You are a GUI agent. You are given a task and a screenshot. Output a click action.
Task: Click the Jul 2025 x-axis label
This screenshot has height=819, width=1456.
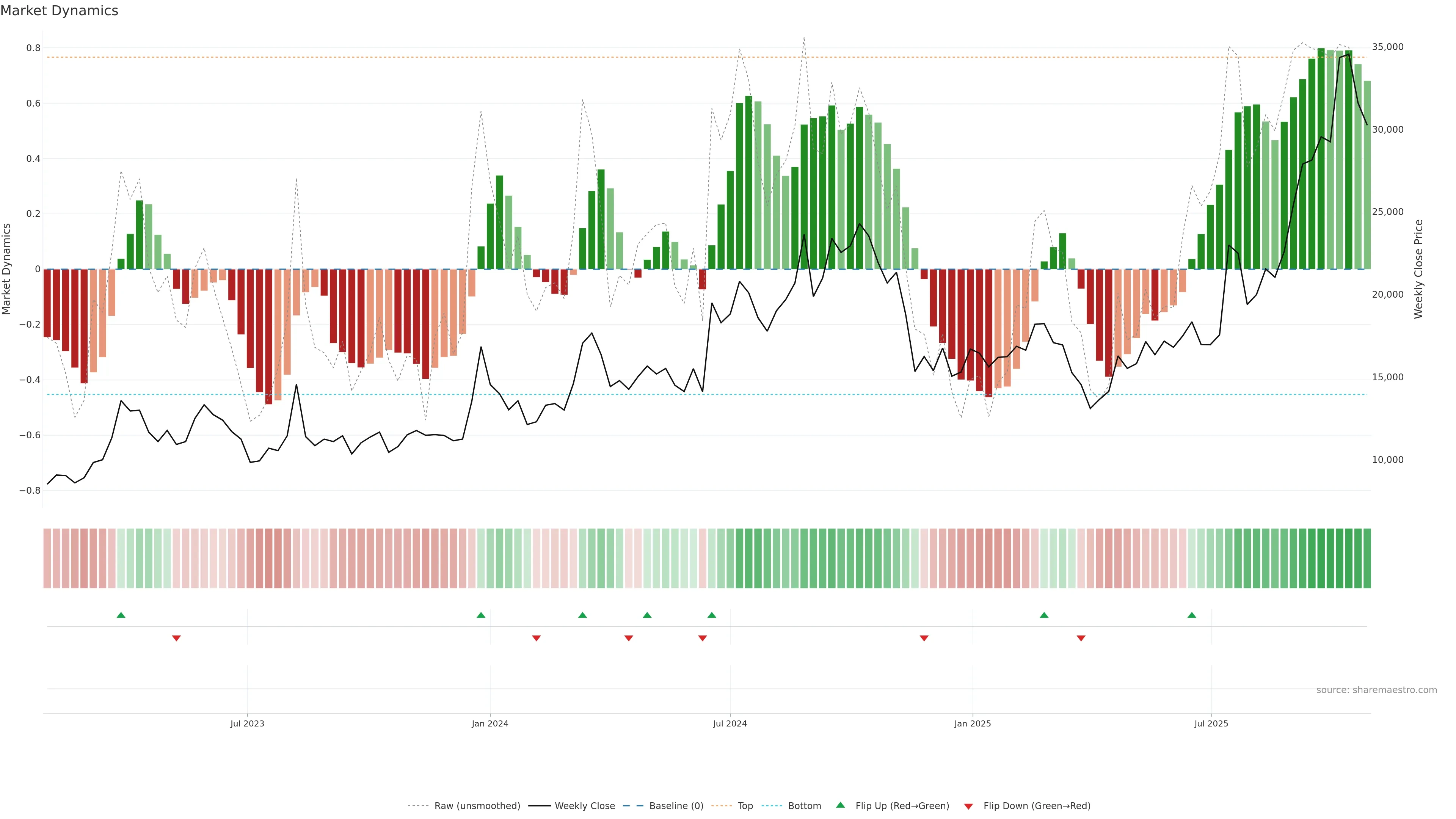coord(1211,723)
